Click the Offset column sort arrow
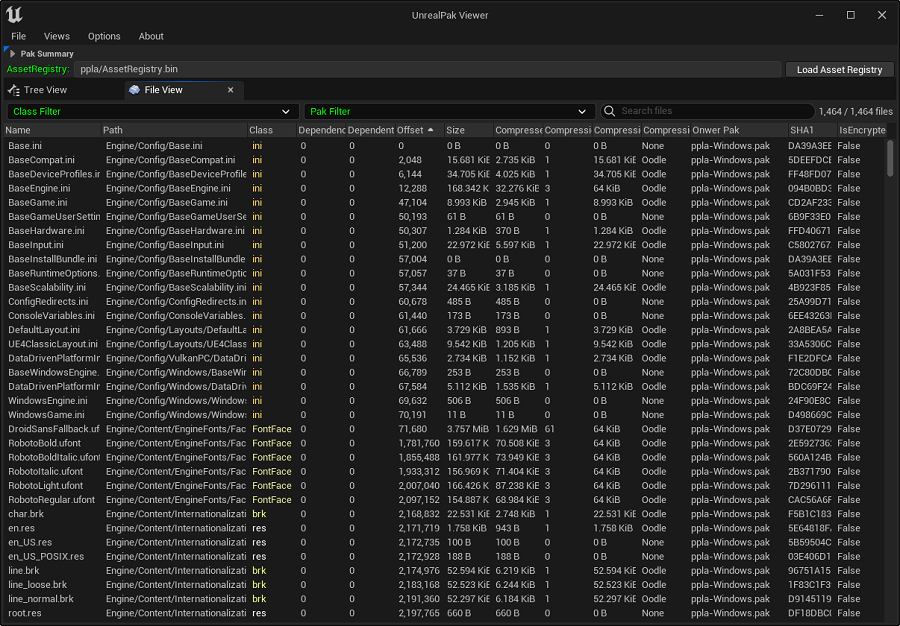This screenshot has height=626, width=900. (430, 130)
